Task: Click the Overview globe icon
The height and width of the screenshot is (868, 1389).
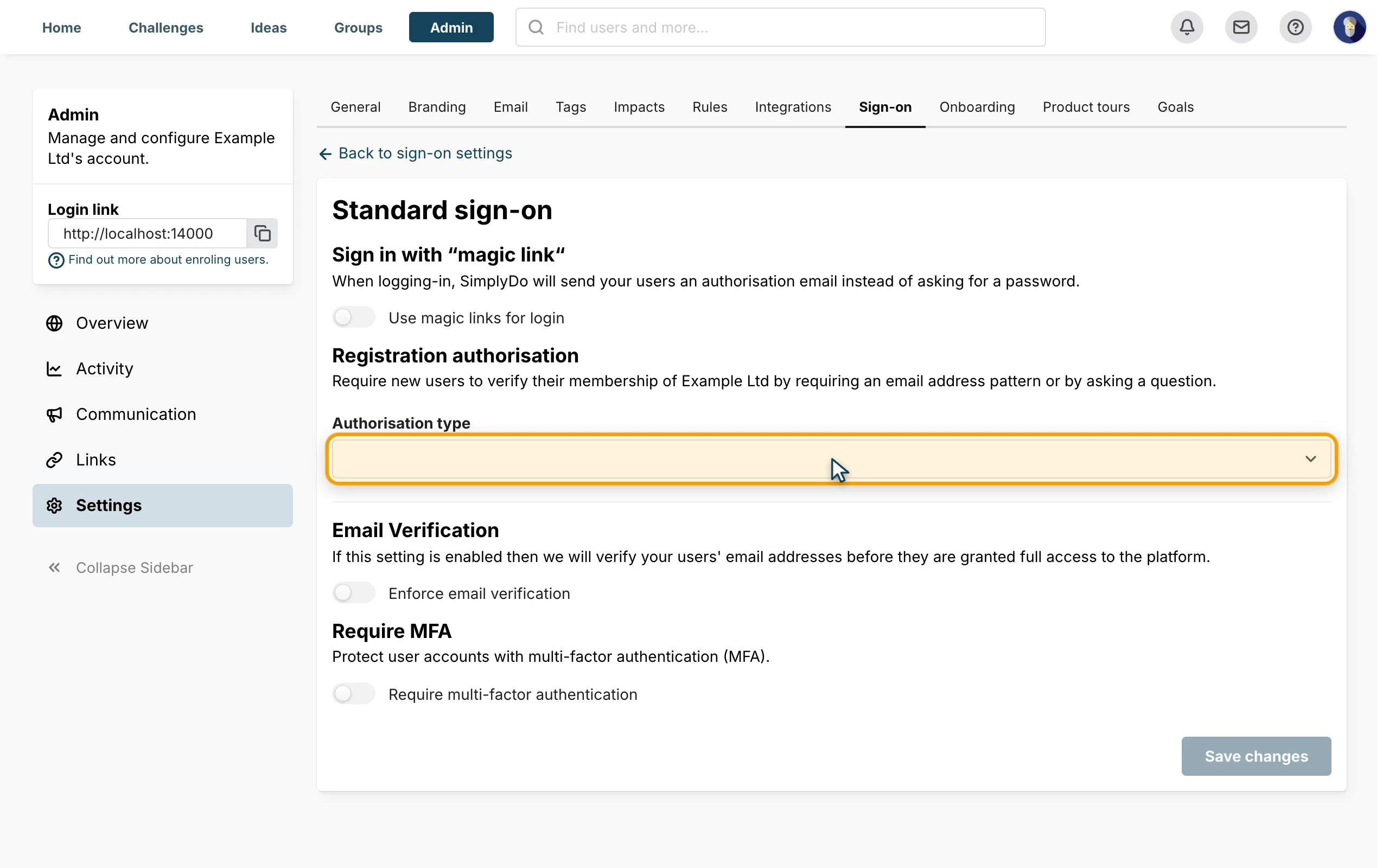Action: click(x=54, y=323)
